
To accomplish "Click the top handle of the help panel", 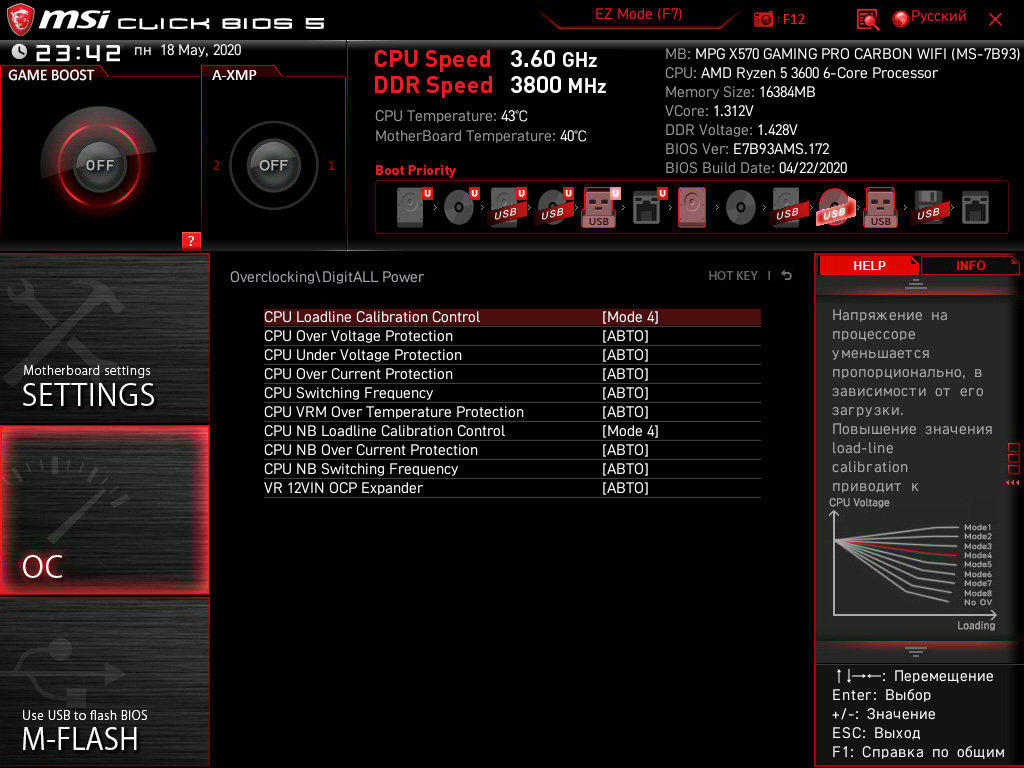I will 916,283.
